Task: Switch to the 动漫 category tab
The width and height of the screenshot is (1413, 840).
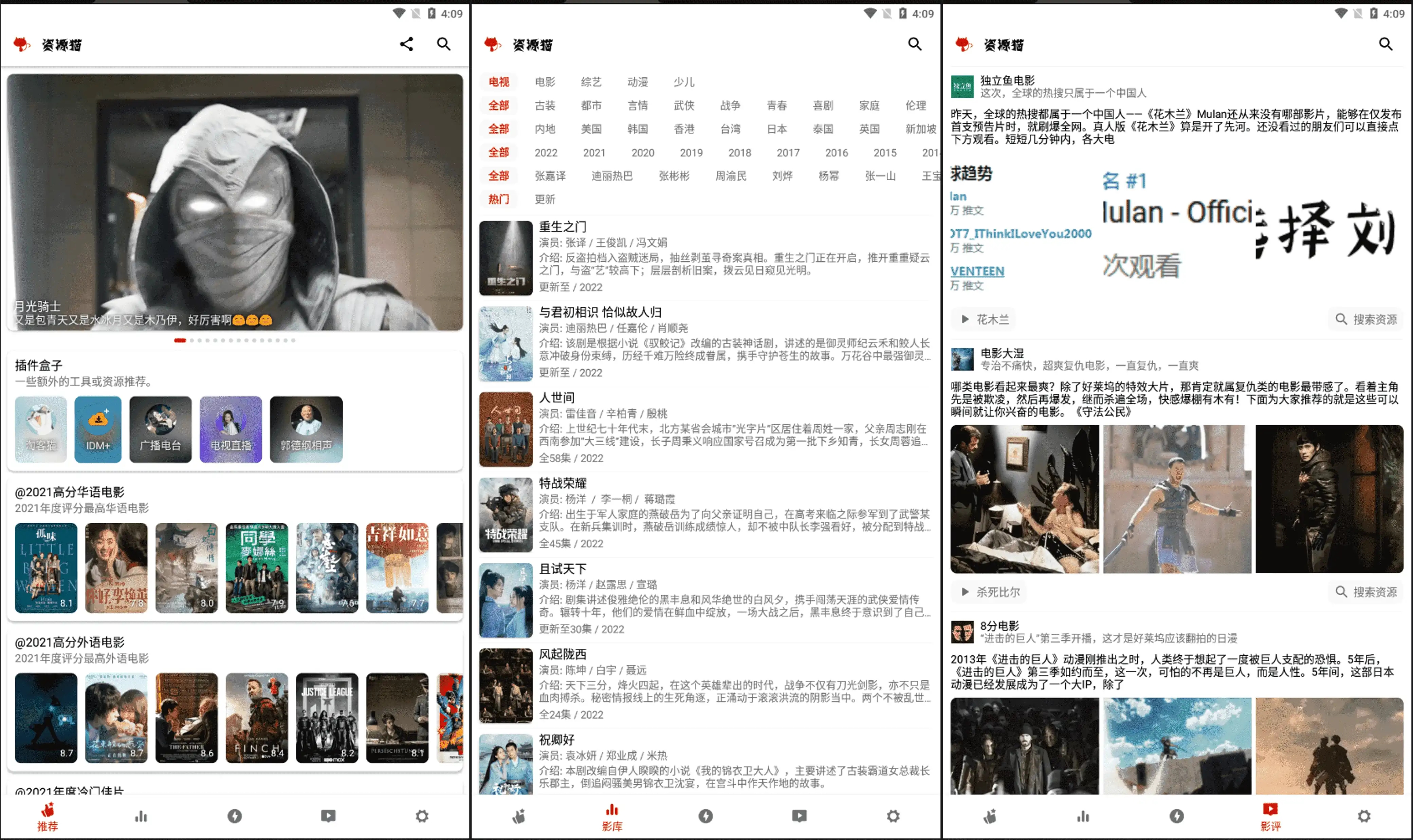Action: 638,82
